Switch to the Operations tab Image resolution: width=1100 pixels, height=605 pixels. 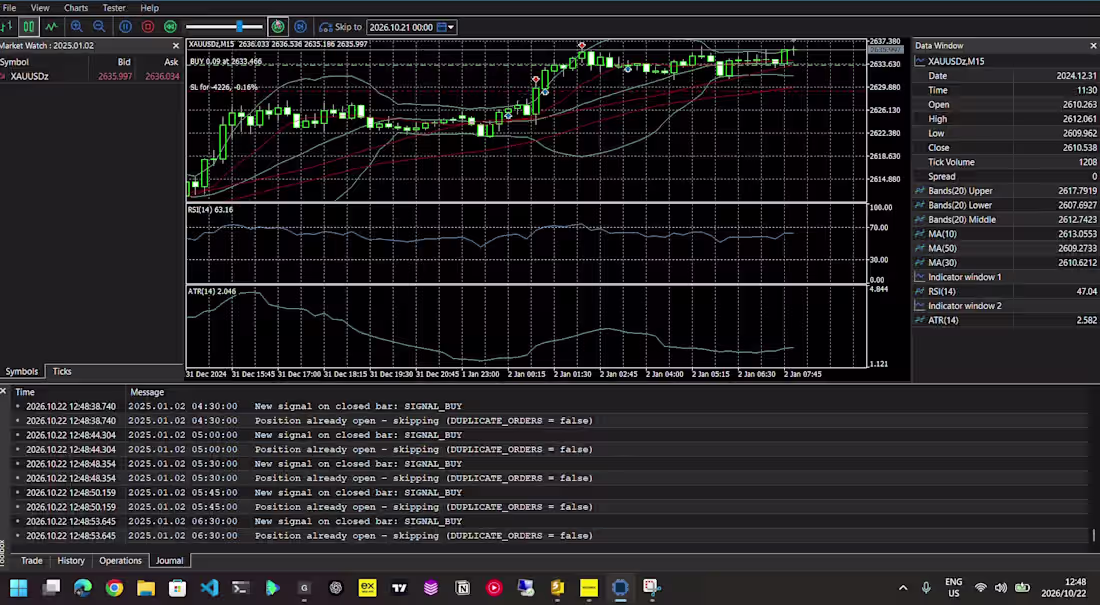[120, 560]
